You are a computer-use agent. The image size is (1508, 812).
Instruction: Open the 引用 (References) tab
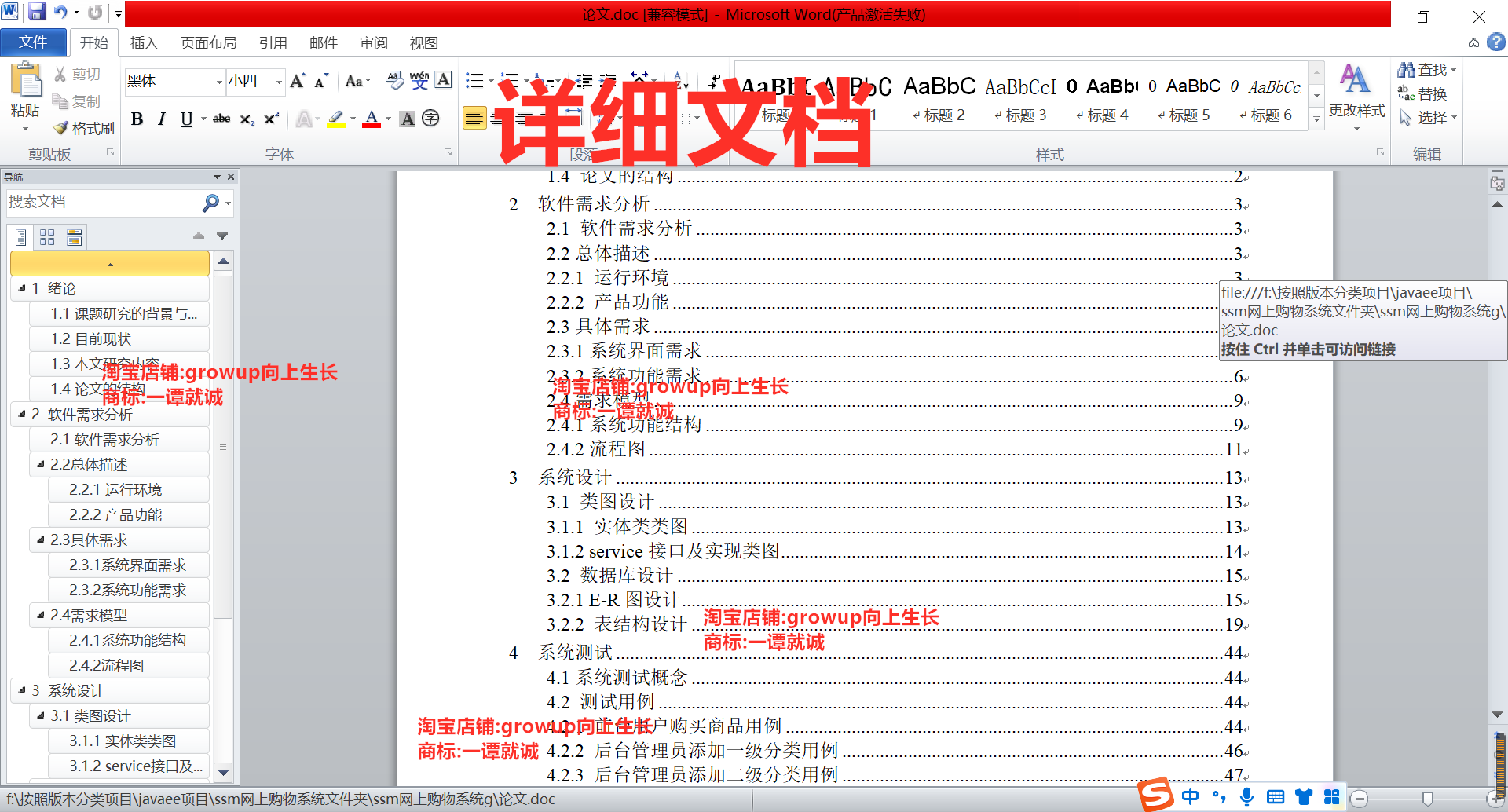(273, 42)
